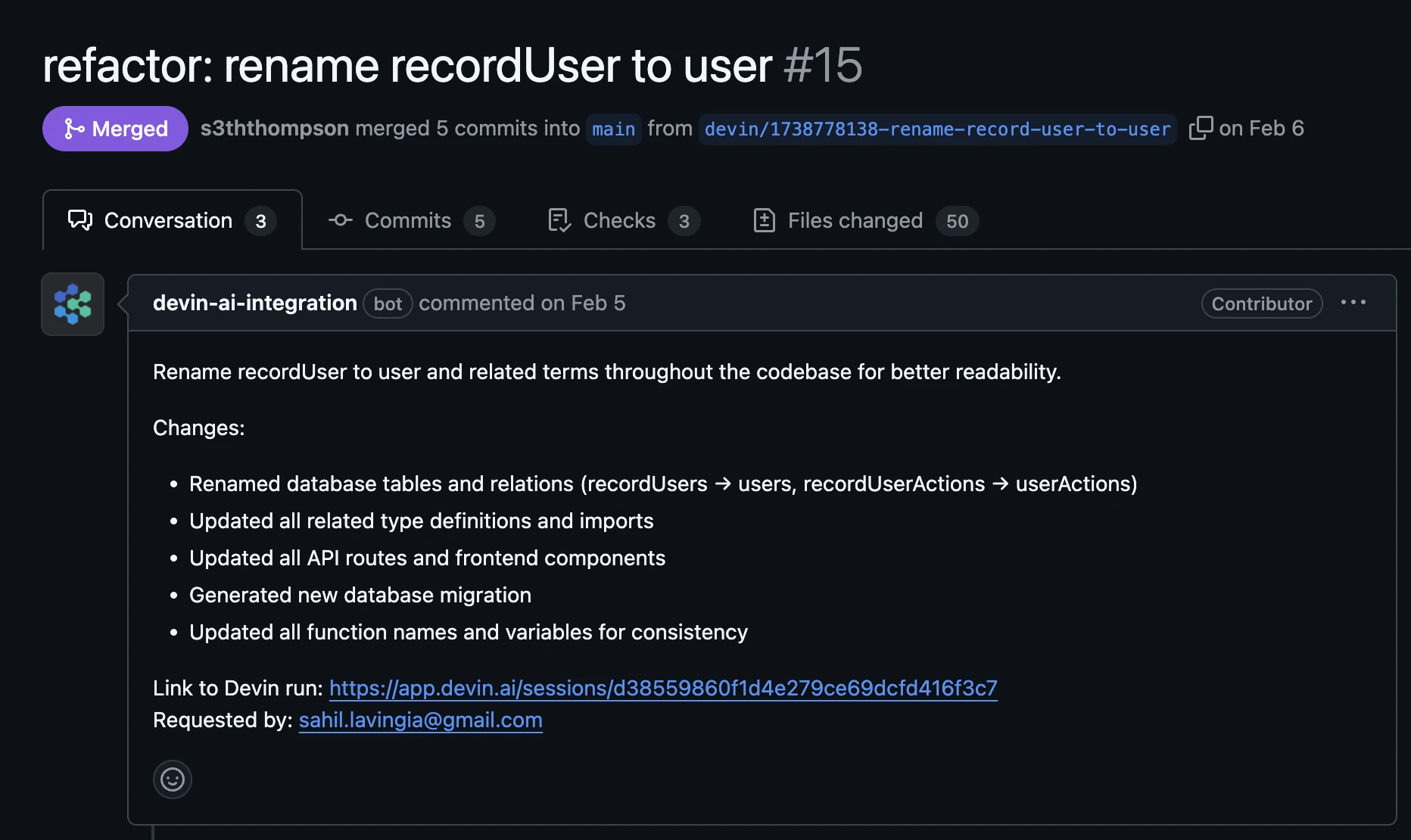Click devin-ai-integration author name
Screen dimensions: 1411x840
click(254, 303)
